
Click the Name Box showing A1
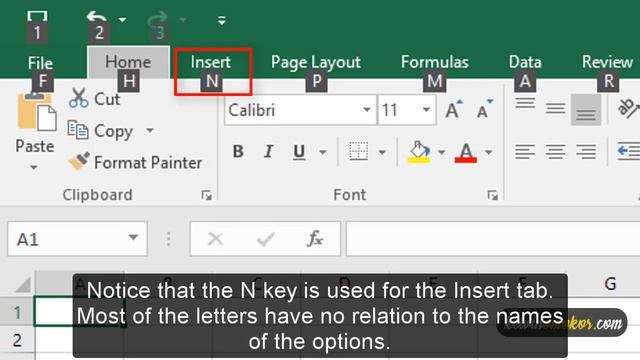pyautogui.click(x=78, y=239)
